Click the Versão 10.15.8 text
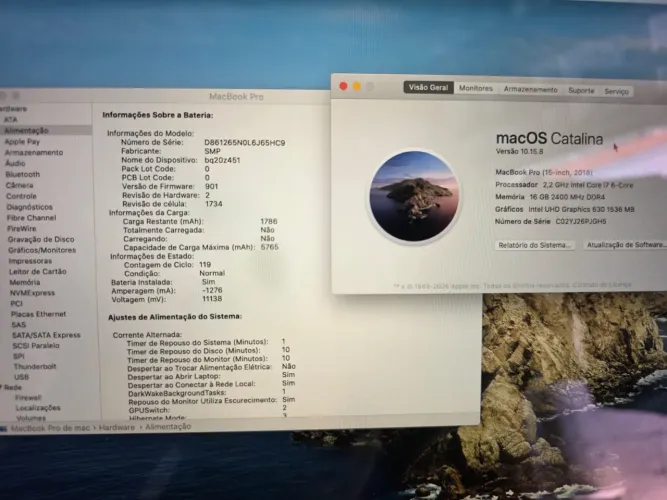Viewport: 667px width, 500px height. click(519, 151)
